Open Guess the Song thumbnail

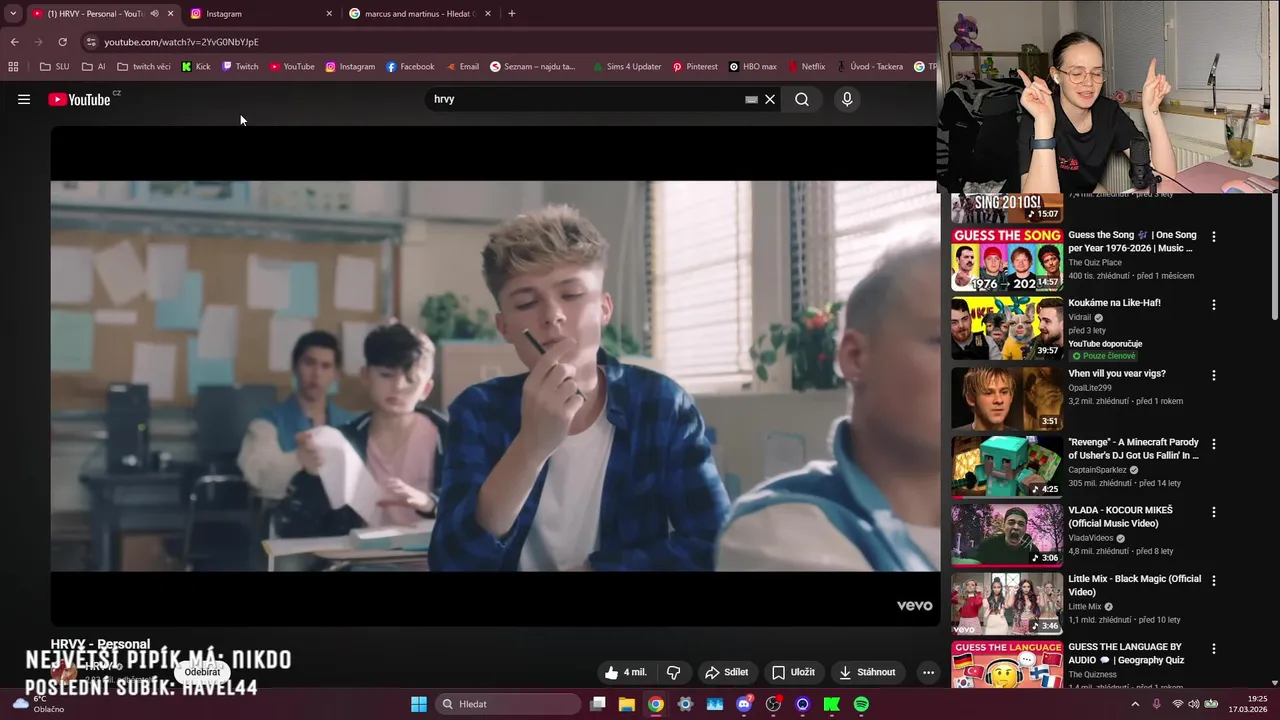point(1007,260)
